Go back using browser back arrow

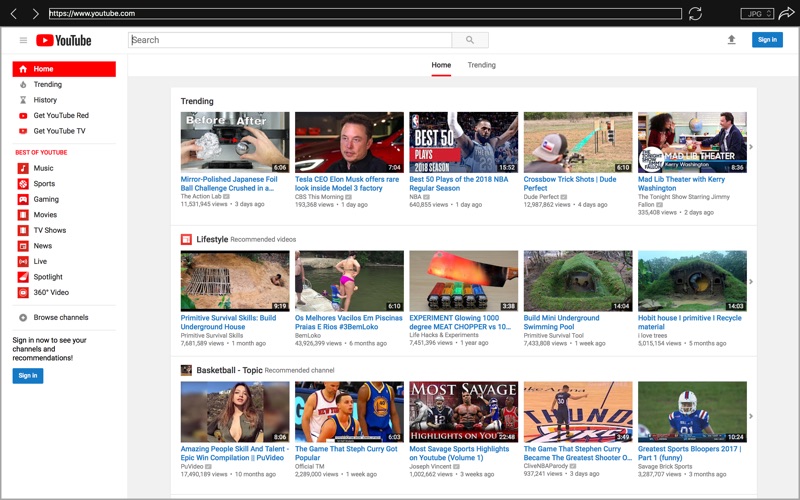(x=13, y=13)
